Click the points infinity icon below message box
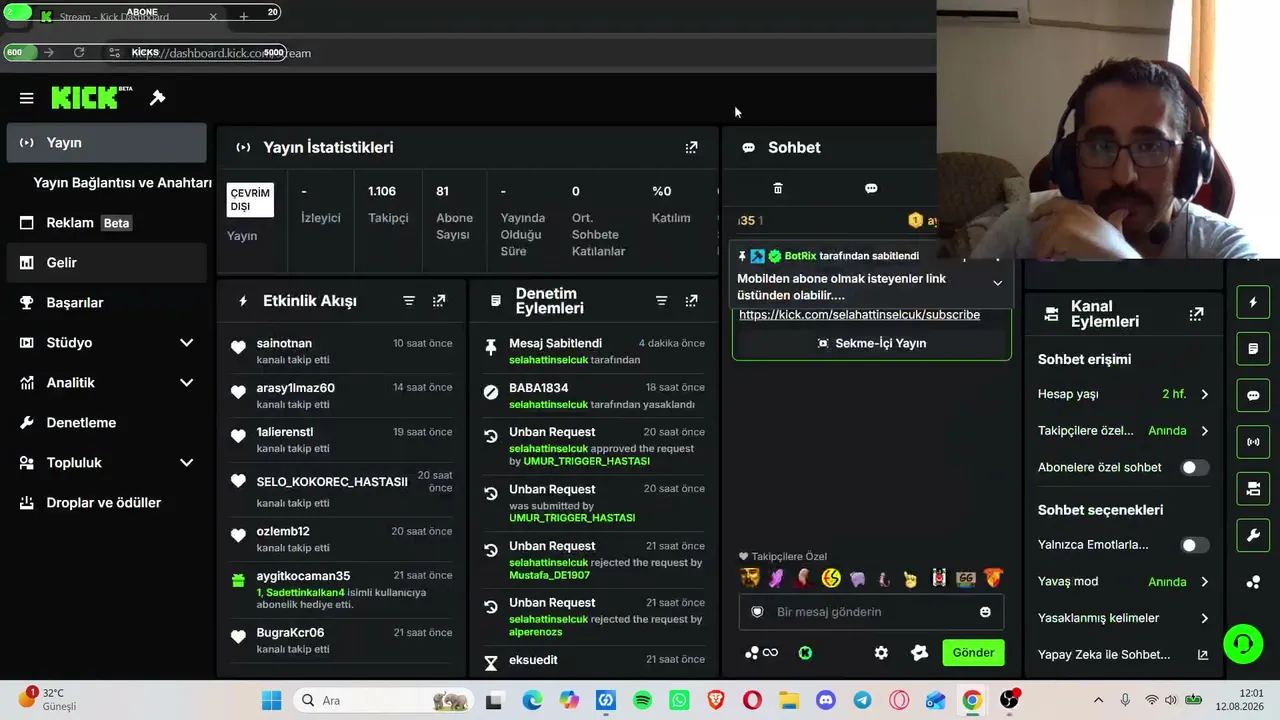 tap(762, 653)
